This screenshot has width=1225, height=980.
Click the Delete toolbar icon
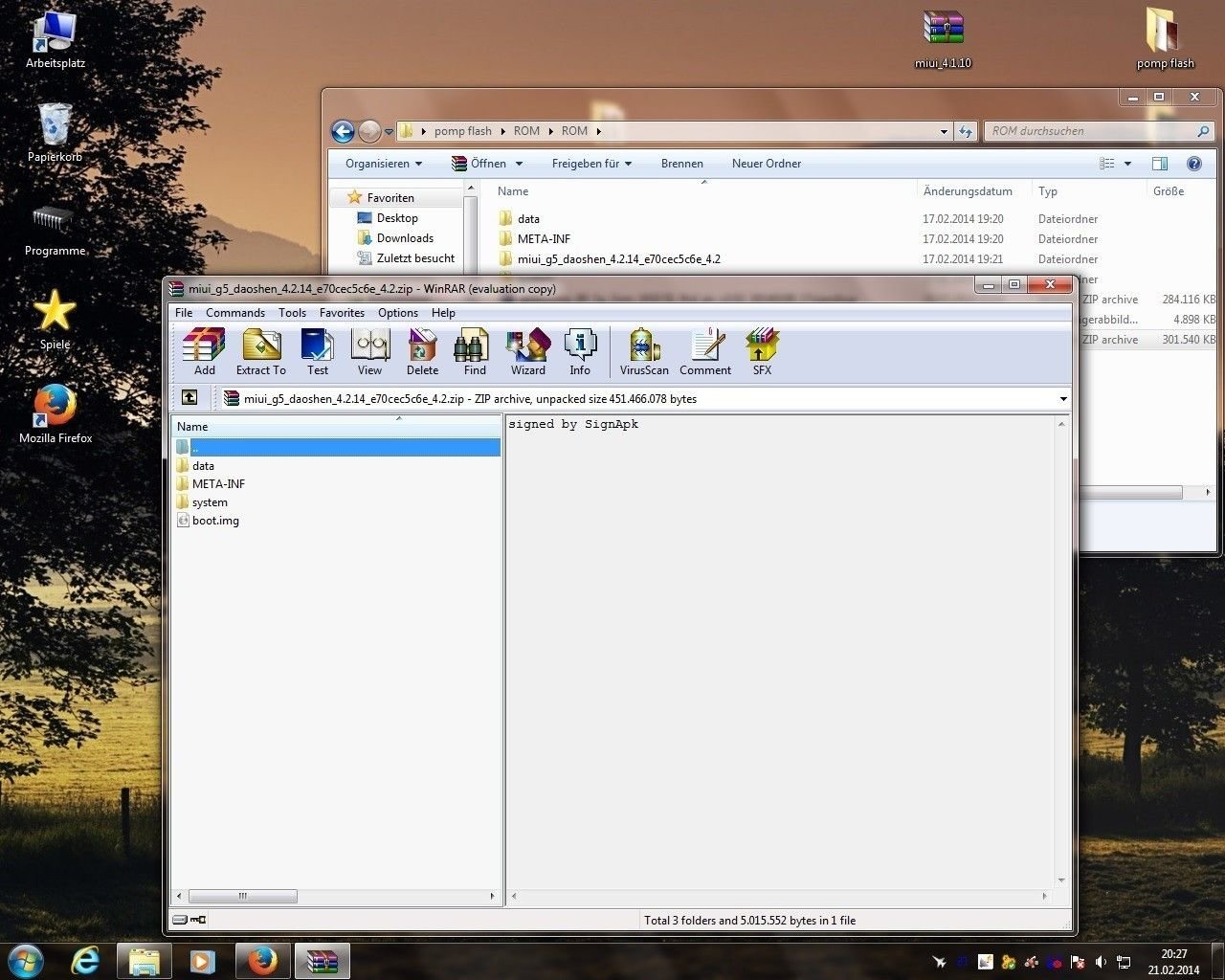[x=422, y=351]
